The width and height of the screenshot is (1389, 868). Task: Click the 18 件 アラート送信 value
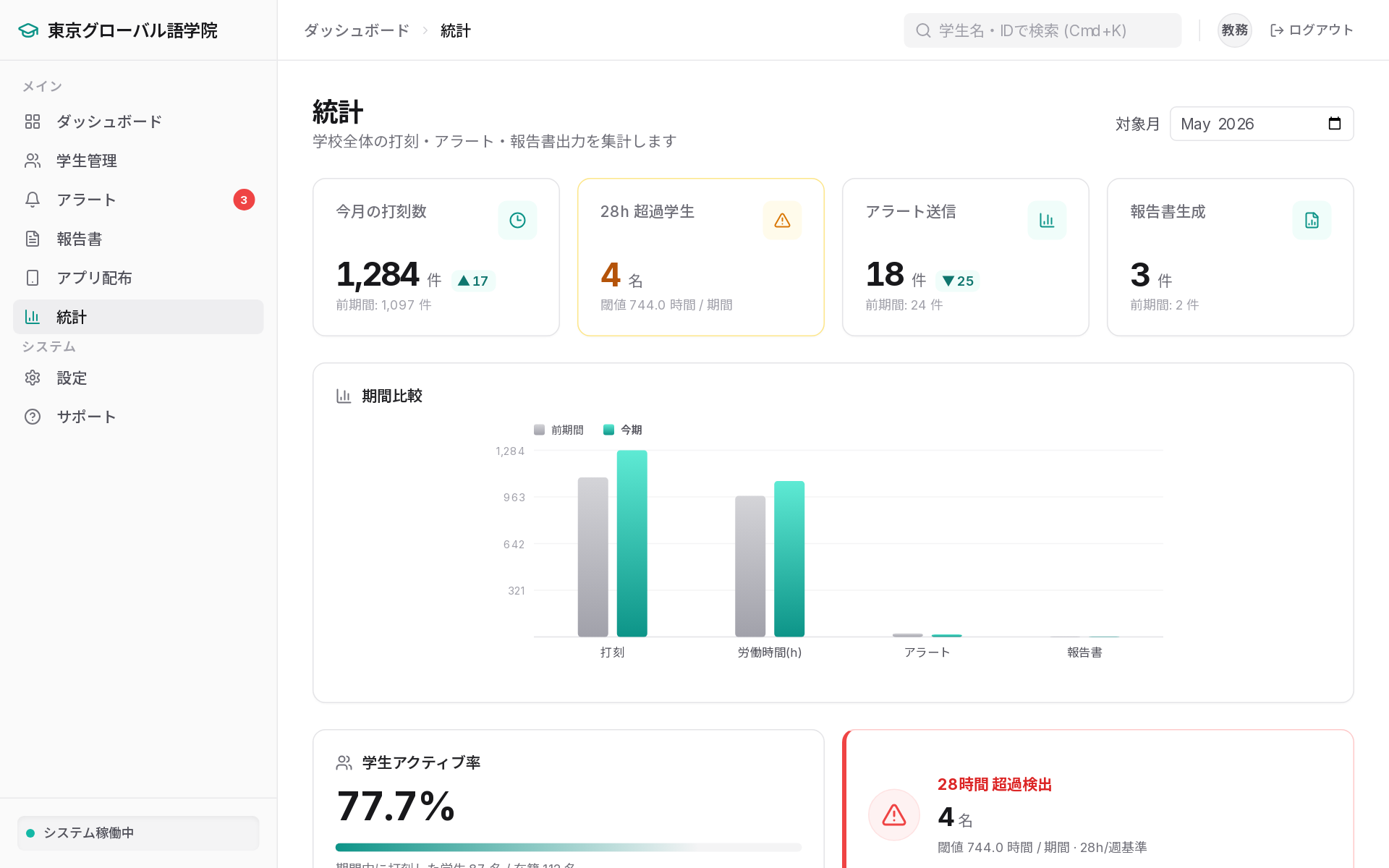896,275
